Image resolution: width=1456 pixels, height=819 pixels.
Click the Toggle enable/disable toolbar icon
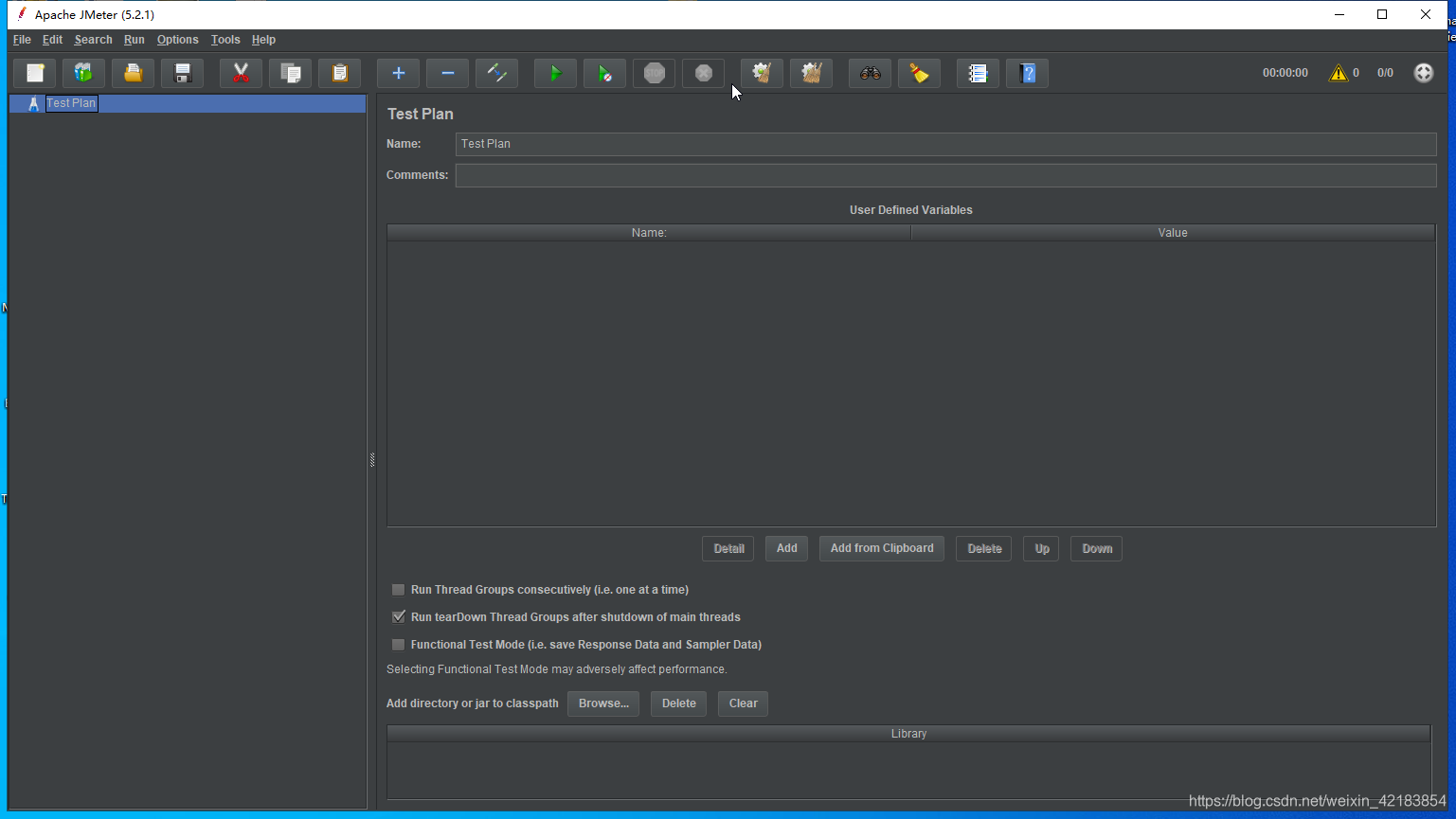497,73
